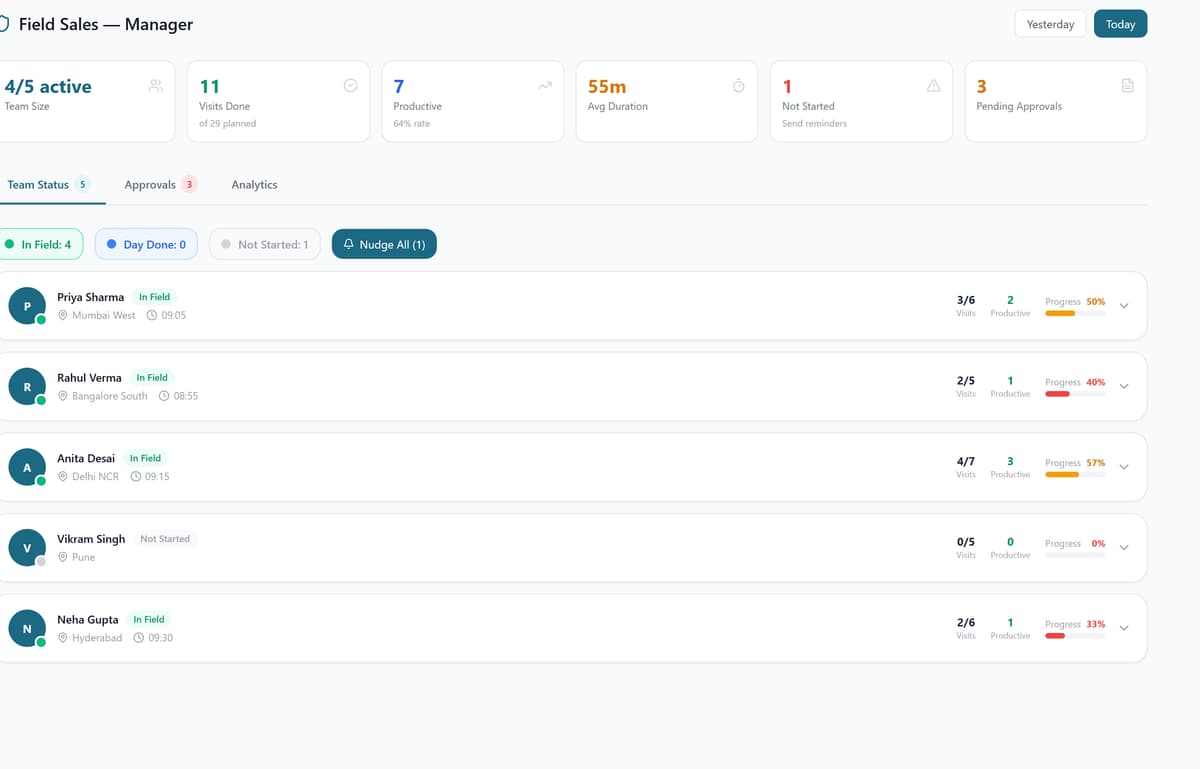Screen dimensions: 1200x769
Task: Click the 4/5 active team size value
Action: tap(48, 87)
